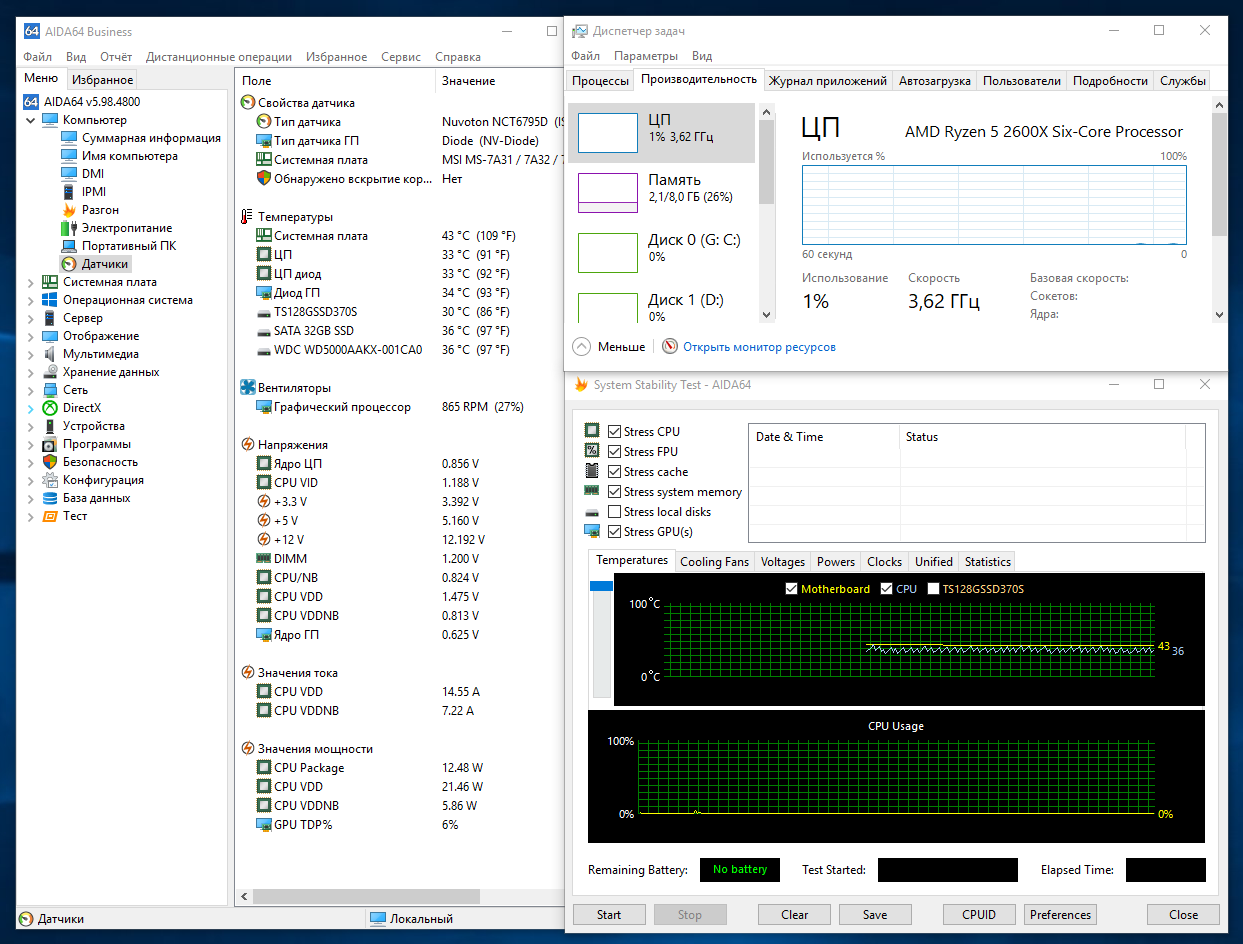Enable Stress local disks checkbox
1243x944 pixels.
[x=615, y=512]
